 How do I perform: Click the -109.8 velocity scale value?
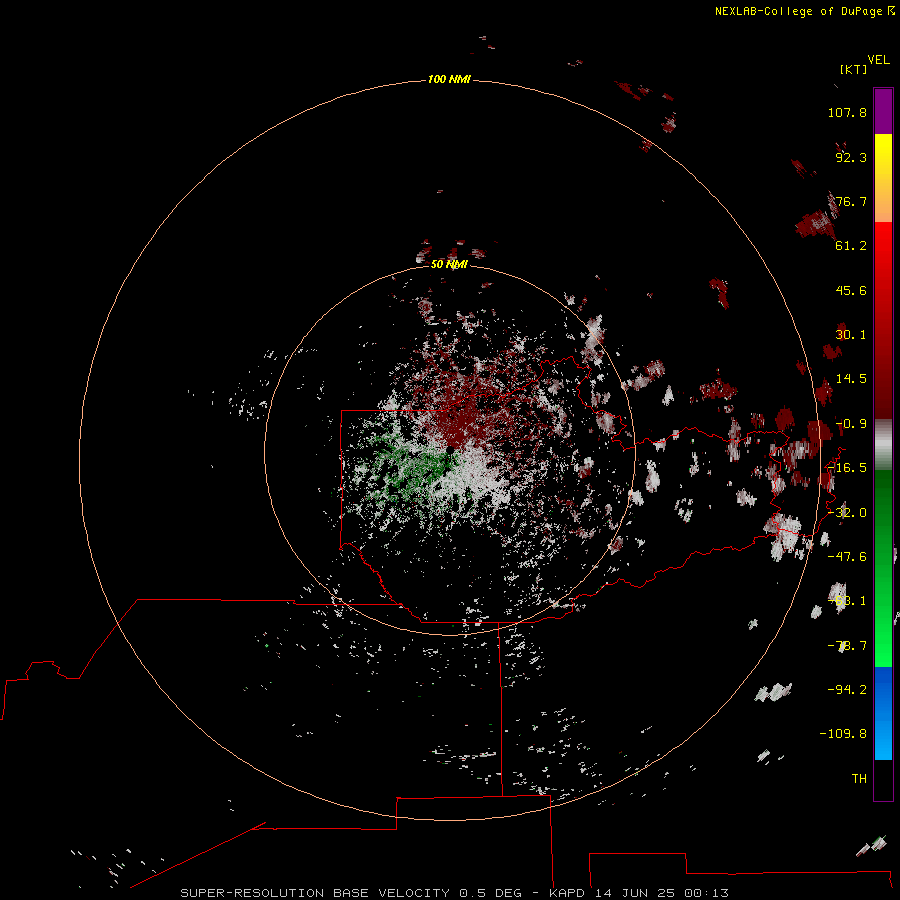pos(843,734)
